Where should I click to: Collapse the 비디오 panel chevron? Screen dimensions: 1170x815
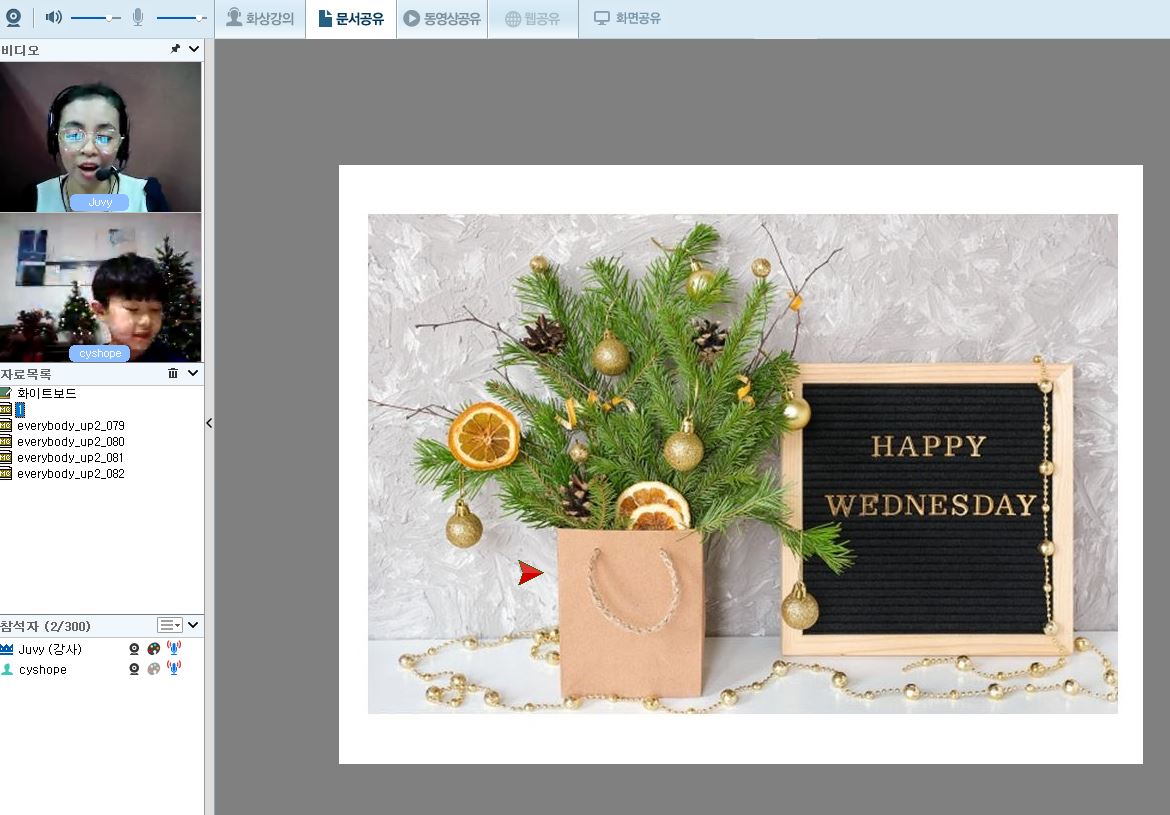pos(194,49)
